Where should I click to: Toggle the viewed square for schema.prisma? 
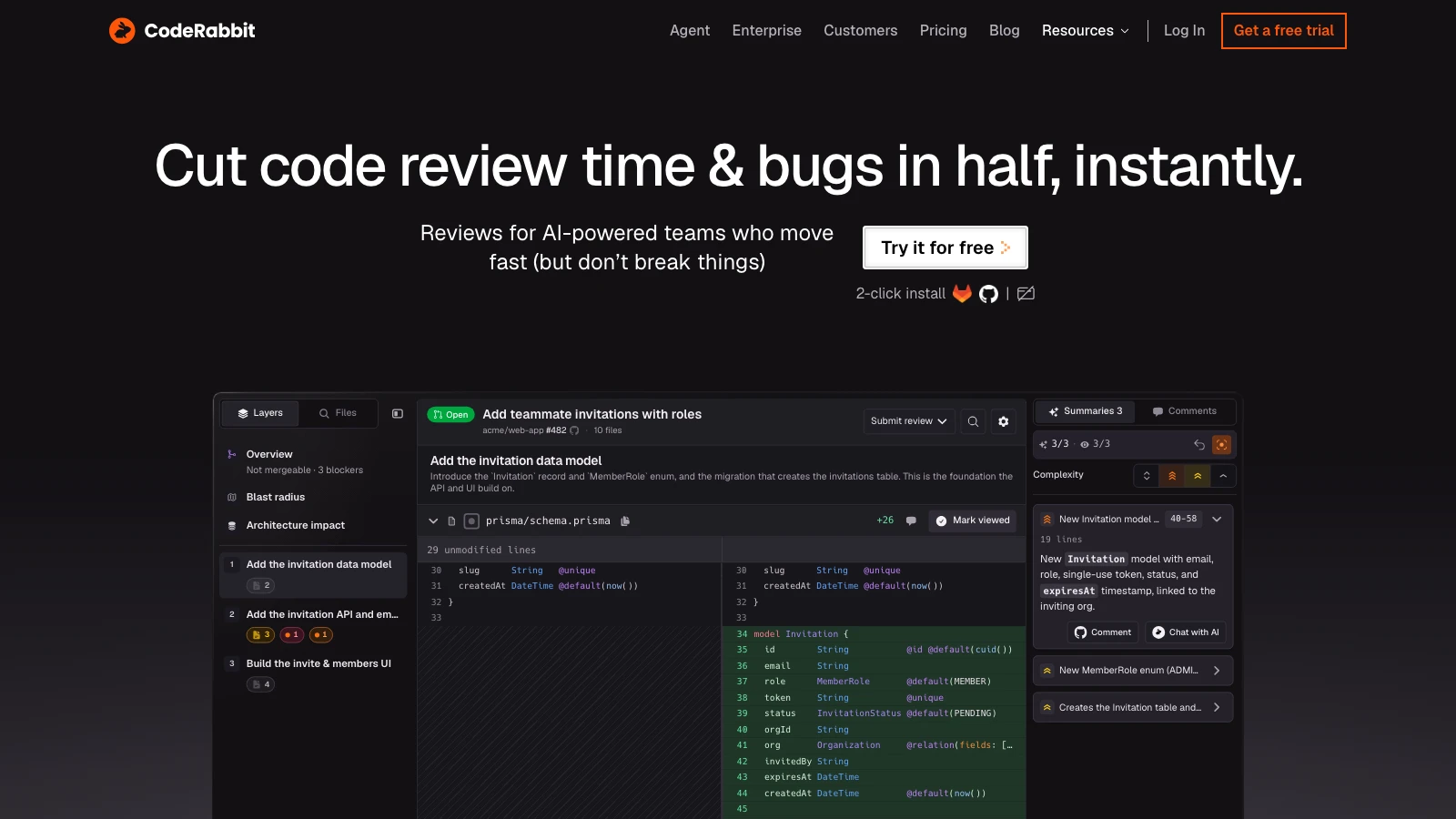(x=471, y=521)
